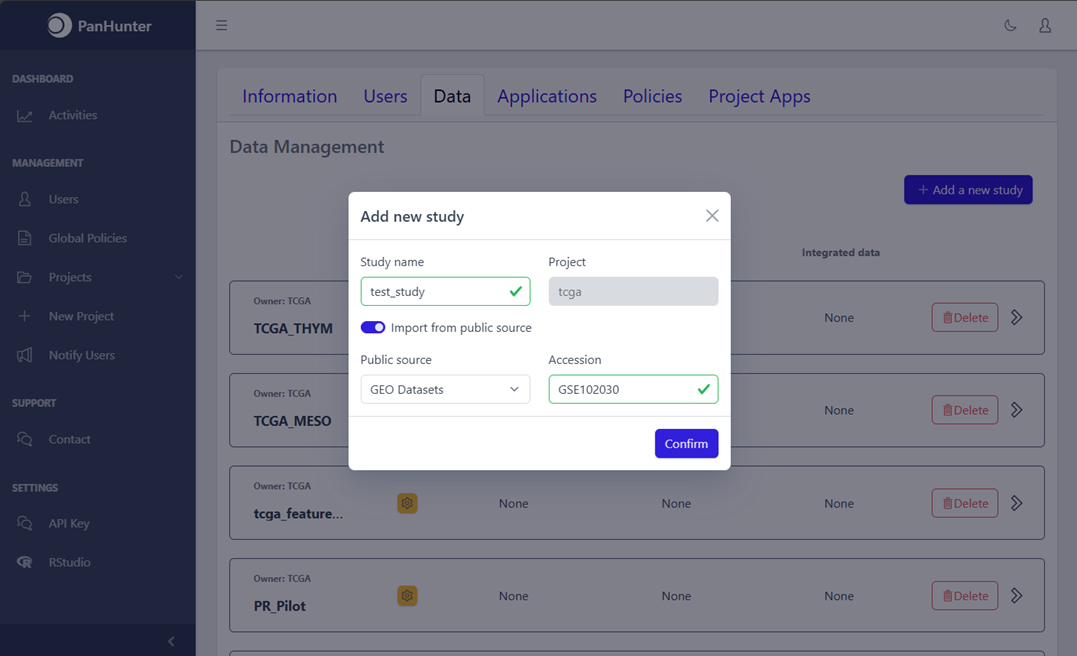Open RStudio from the sidebar
Viewport: 1077px width, 656px height.
tap(69, 562)
